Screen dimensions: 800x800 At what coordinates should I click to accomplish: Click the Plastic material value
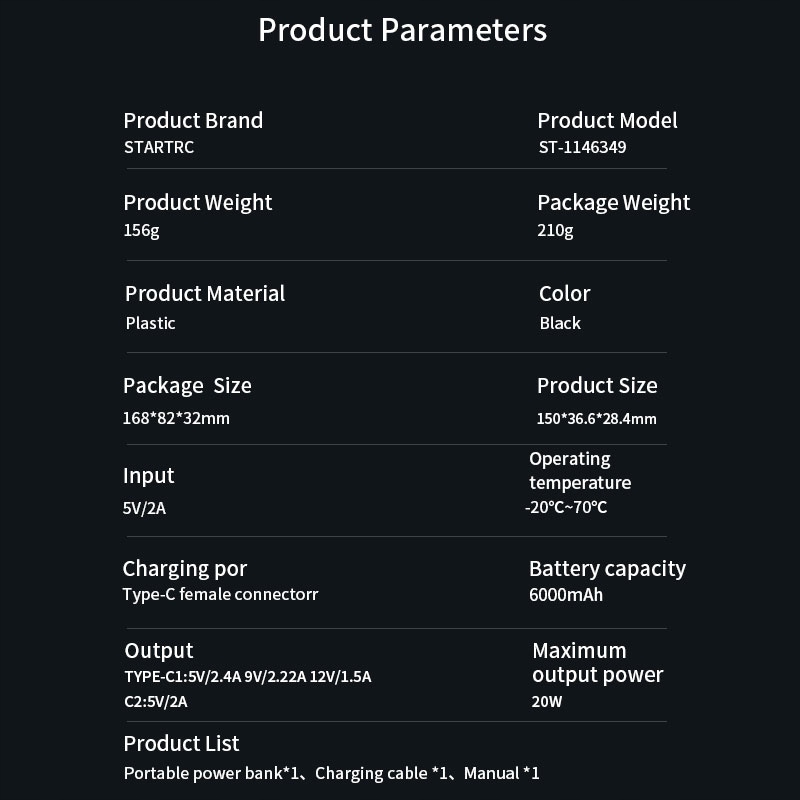tap(151, 323)
